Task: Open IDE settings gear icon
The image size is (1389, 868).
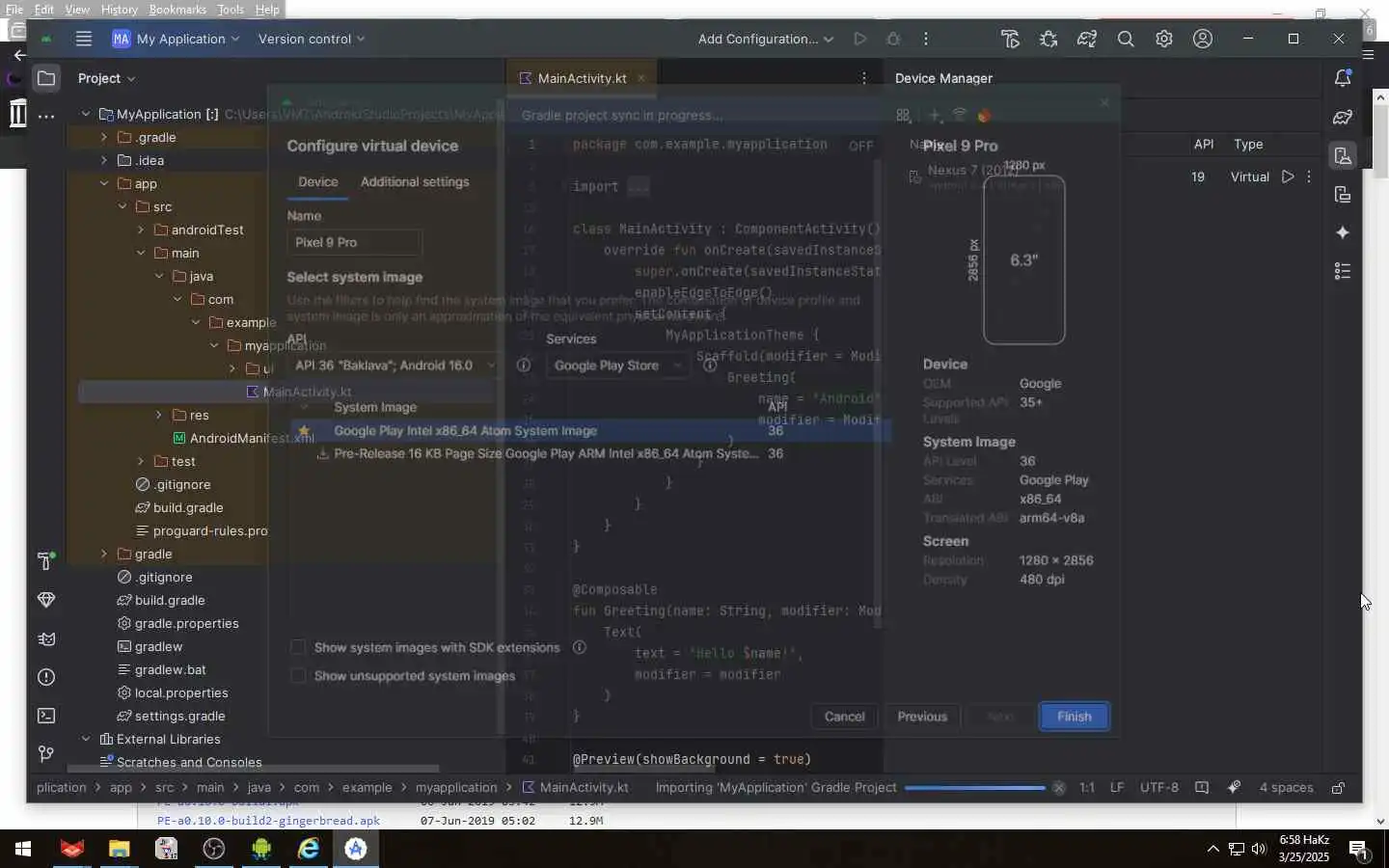Action: click(x=1164, y=39)
